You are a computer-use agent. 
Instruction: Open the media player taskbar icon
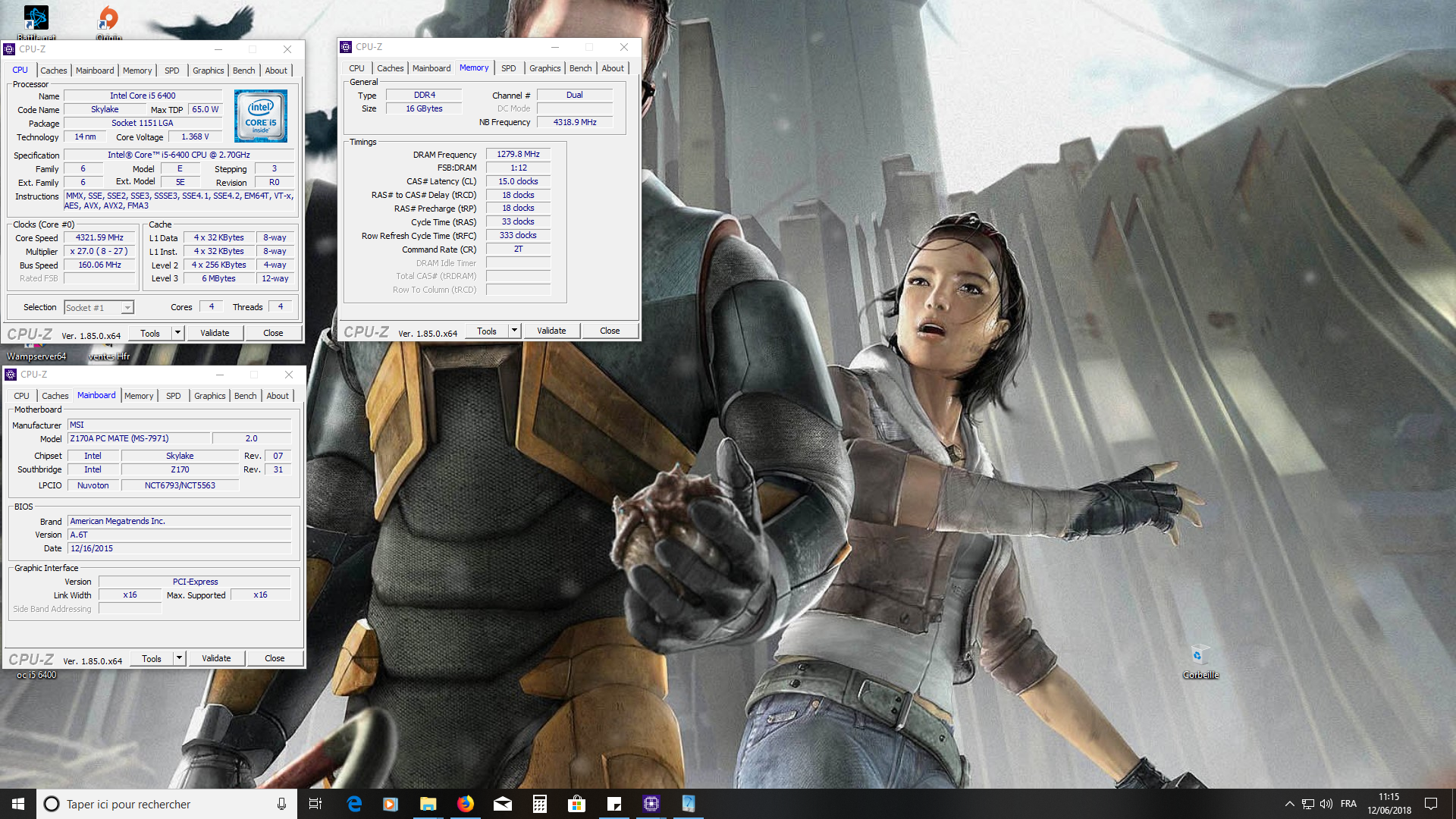391,804
